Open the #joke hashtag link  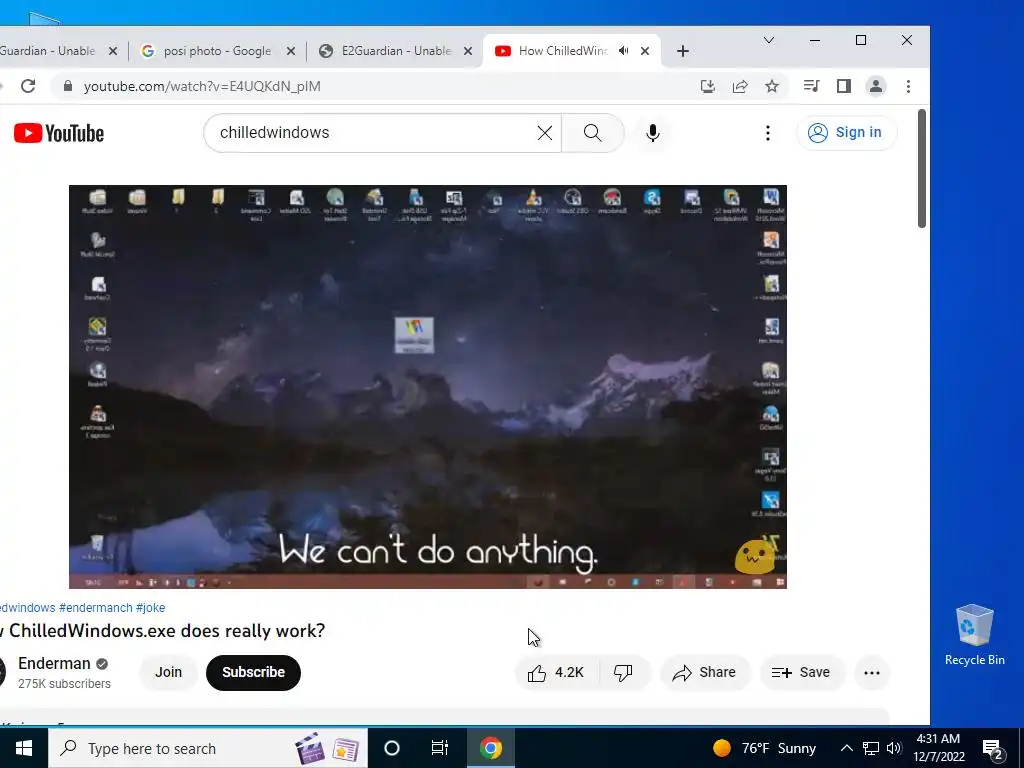(150, 608)
